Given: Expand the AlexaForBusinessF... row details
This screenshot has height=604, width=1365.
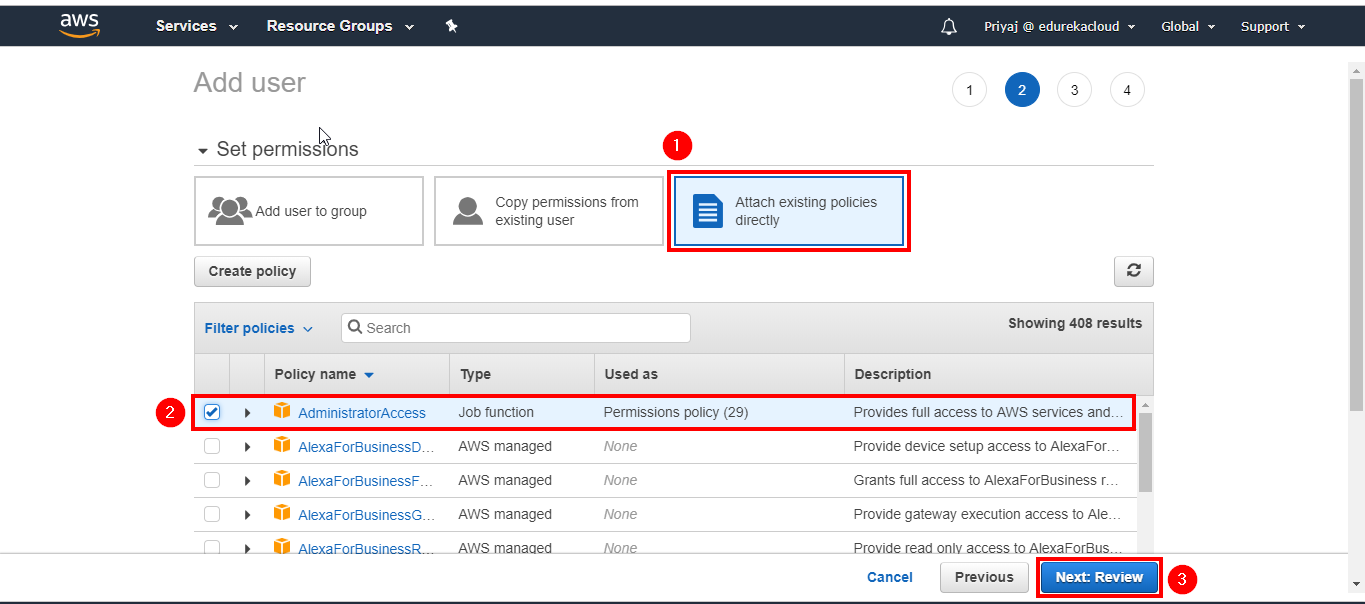Looking at the screenshot, I should pyautogui.click(x=247, y=481).
